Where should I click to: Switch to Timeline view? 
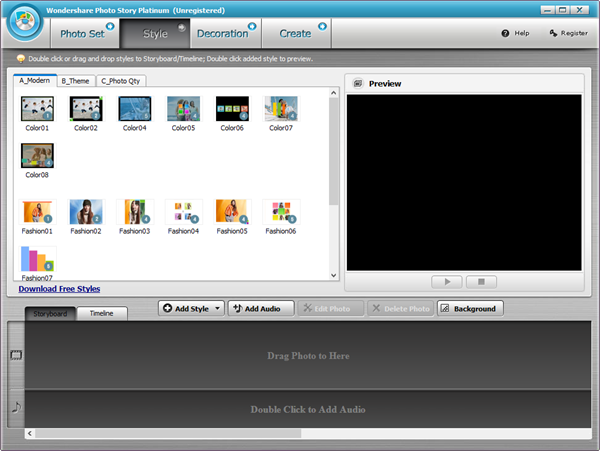(x=102, y=314)
